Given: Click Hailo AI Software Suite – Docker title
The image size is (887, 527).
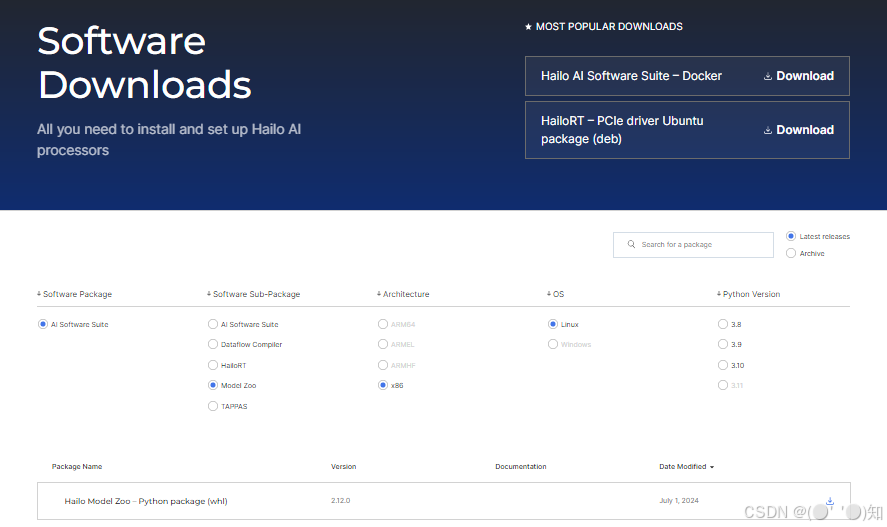Looking at the screenshot, I should click(x=631, y=76).
